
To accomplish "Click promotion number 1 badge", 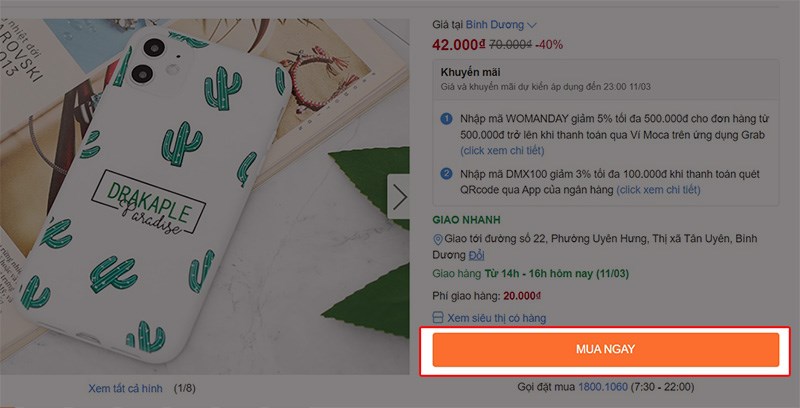I will tap(447, 120).
